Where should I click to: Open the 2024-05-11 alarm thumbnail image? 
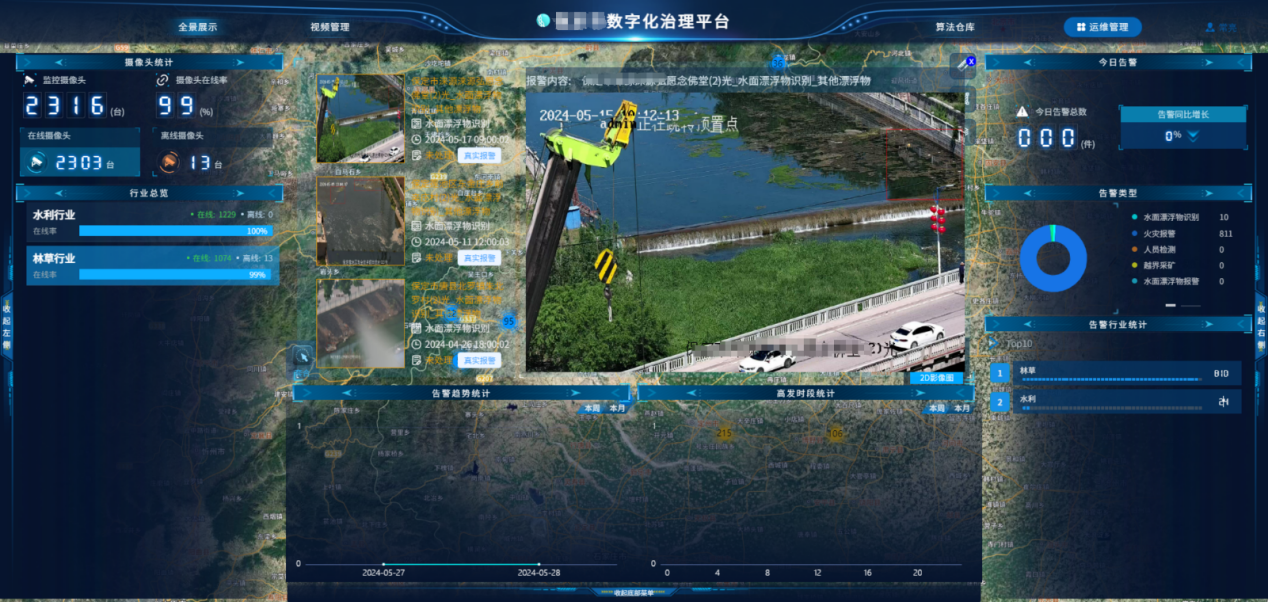(x=360, y=221)
